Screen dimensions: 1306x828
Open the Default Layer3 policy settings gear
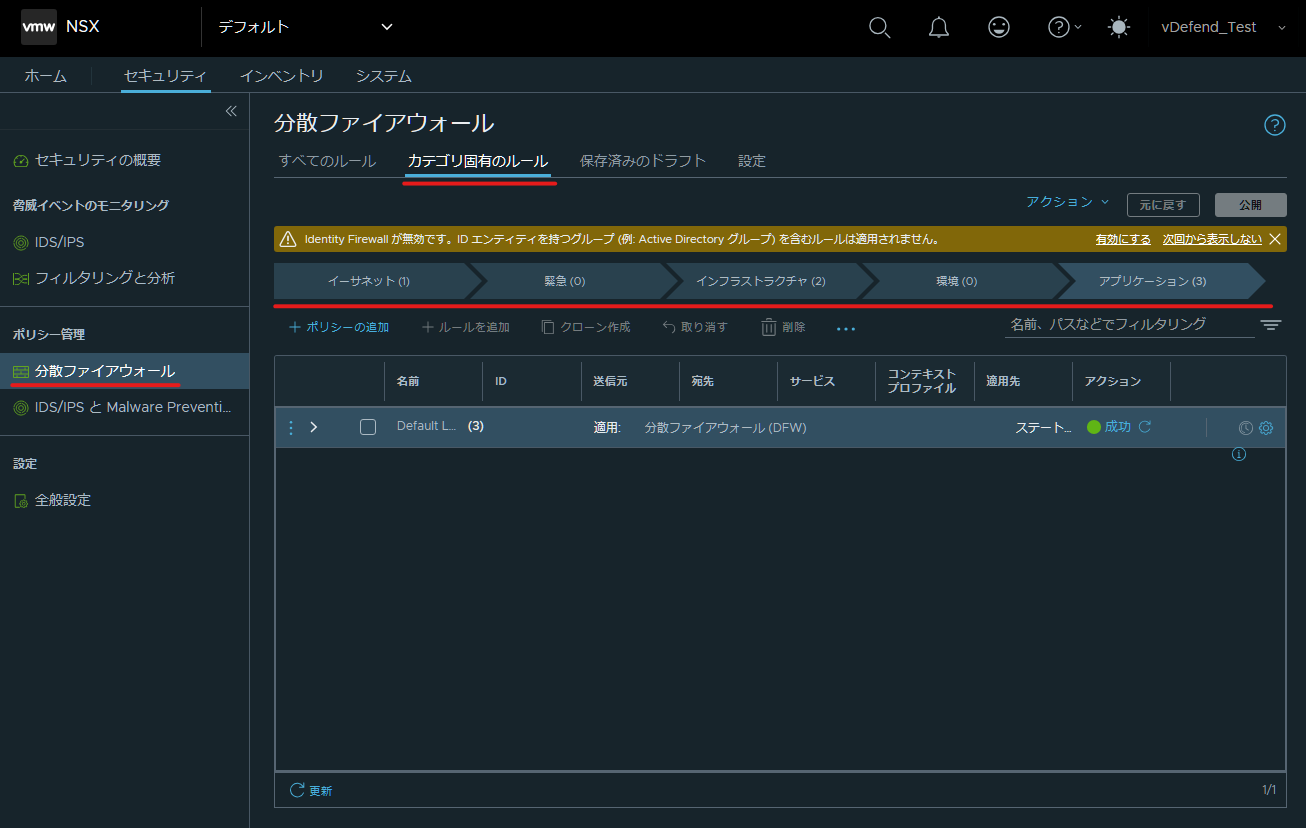tap(1266, 428)
